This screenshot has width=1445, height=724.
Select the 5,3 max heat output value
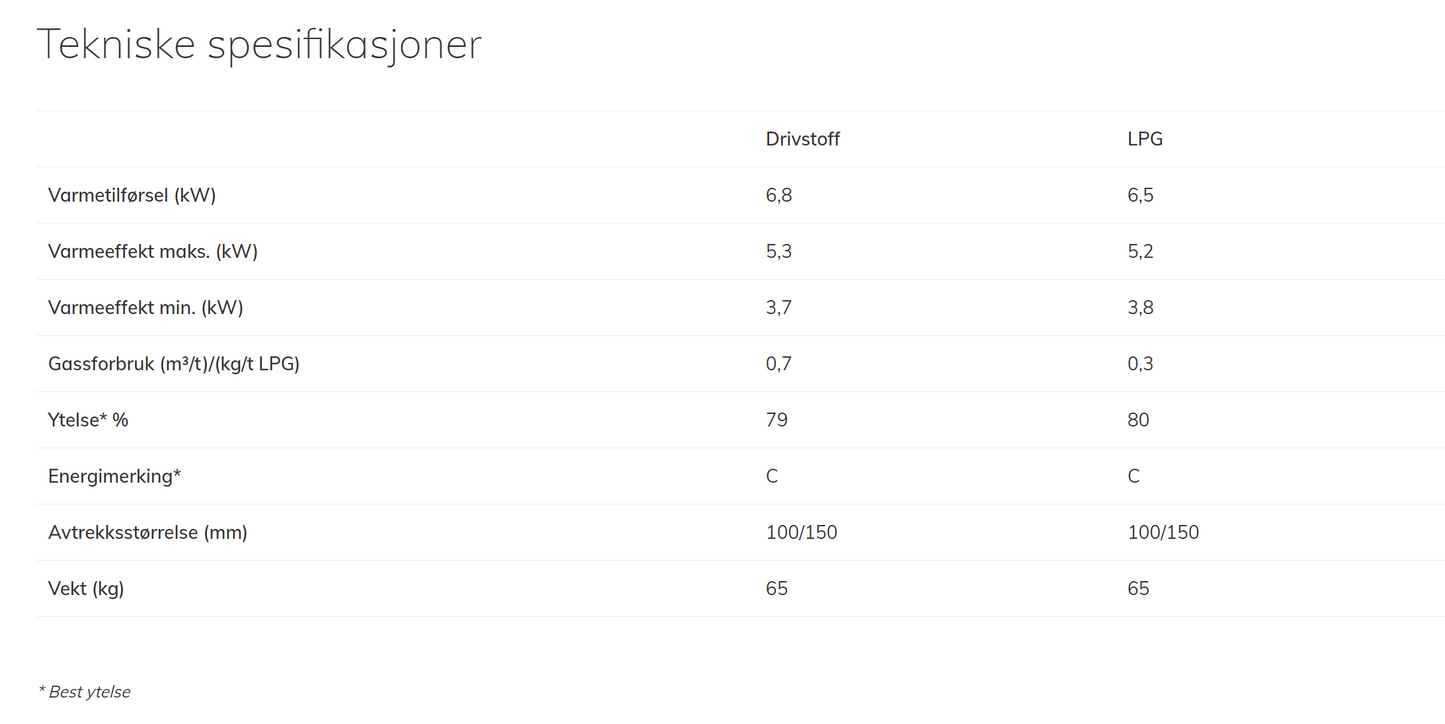click(779, 251)
